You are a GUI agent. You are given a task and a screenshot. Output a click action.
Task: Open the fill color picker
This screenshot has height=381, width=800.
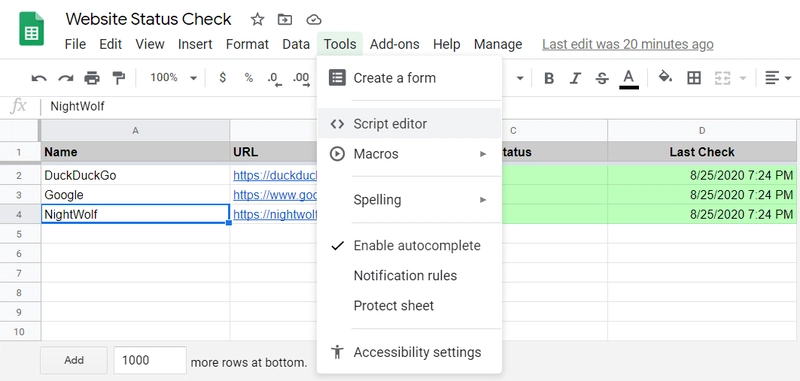(665, 78)
